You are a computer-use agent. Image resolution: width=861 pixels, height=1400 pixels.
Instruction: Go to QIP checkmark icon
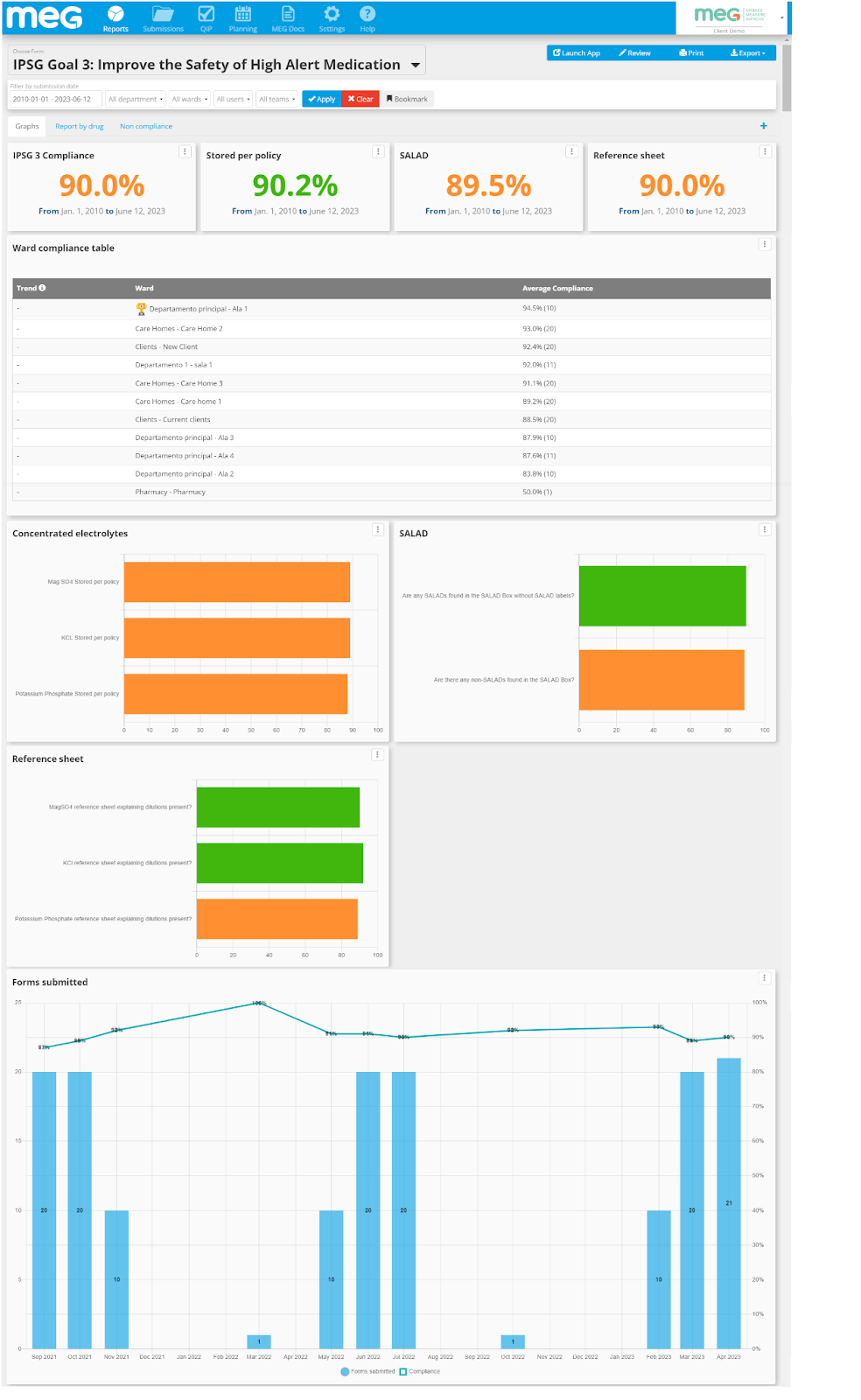[x=206, y=14]
